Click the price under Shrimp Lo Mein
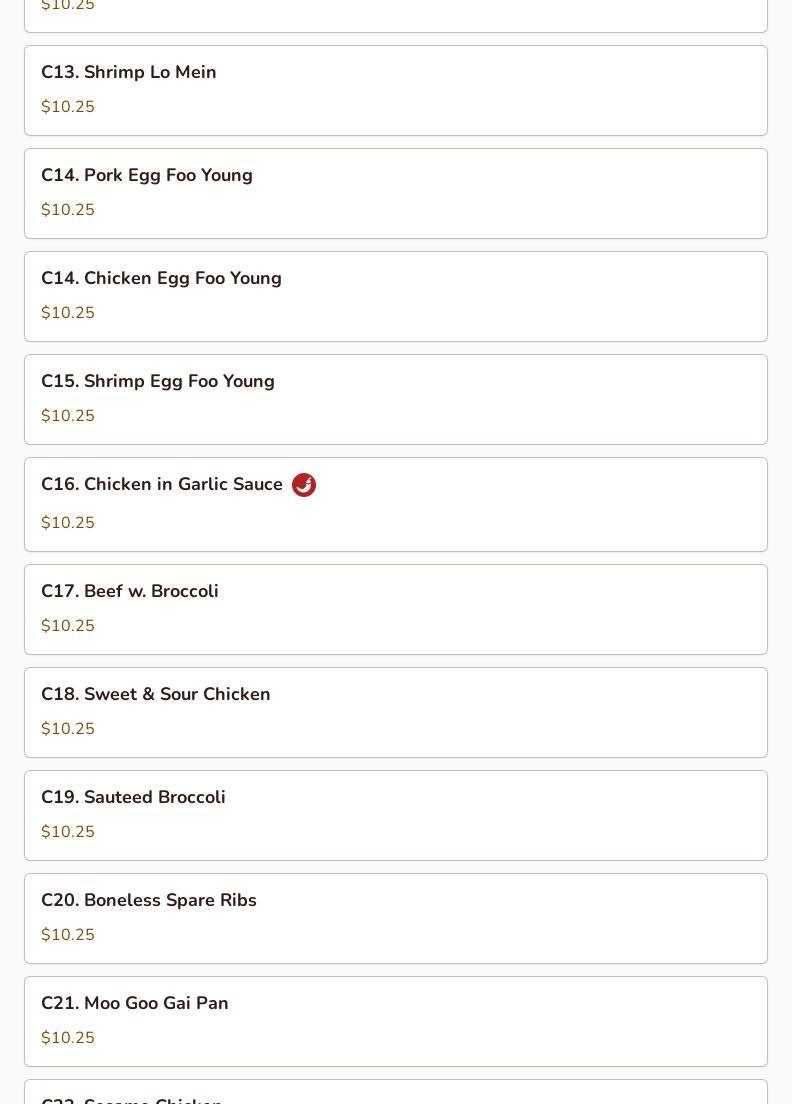Viewport: 792px width, 1104px height. pos(68,106)
